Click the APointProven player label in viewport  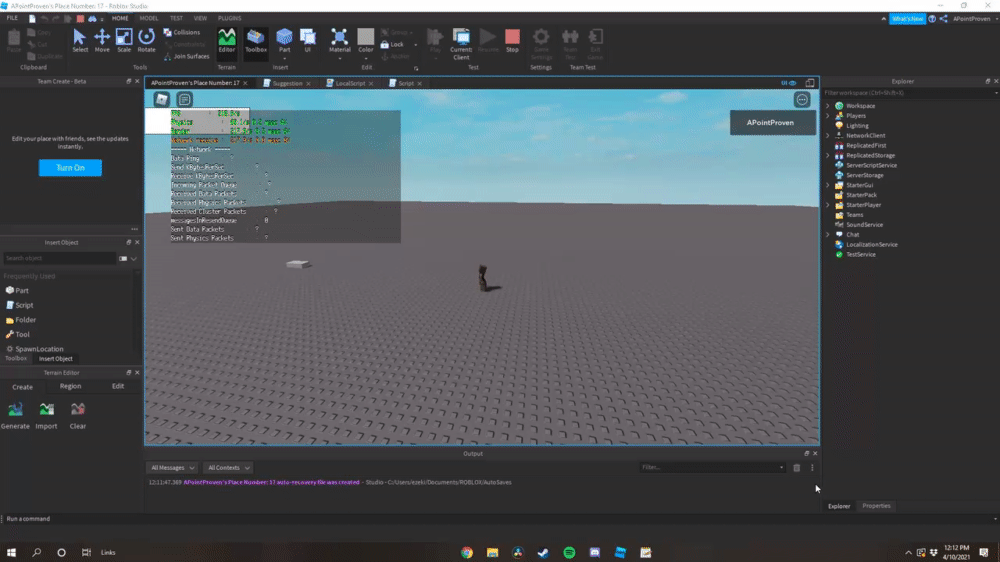tap(770, 122)
